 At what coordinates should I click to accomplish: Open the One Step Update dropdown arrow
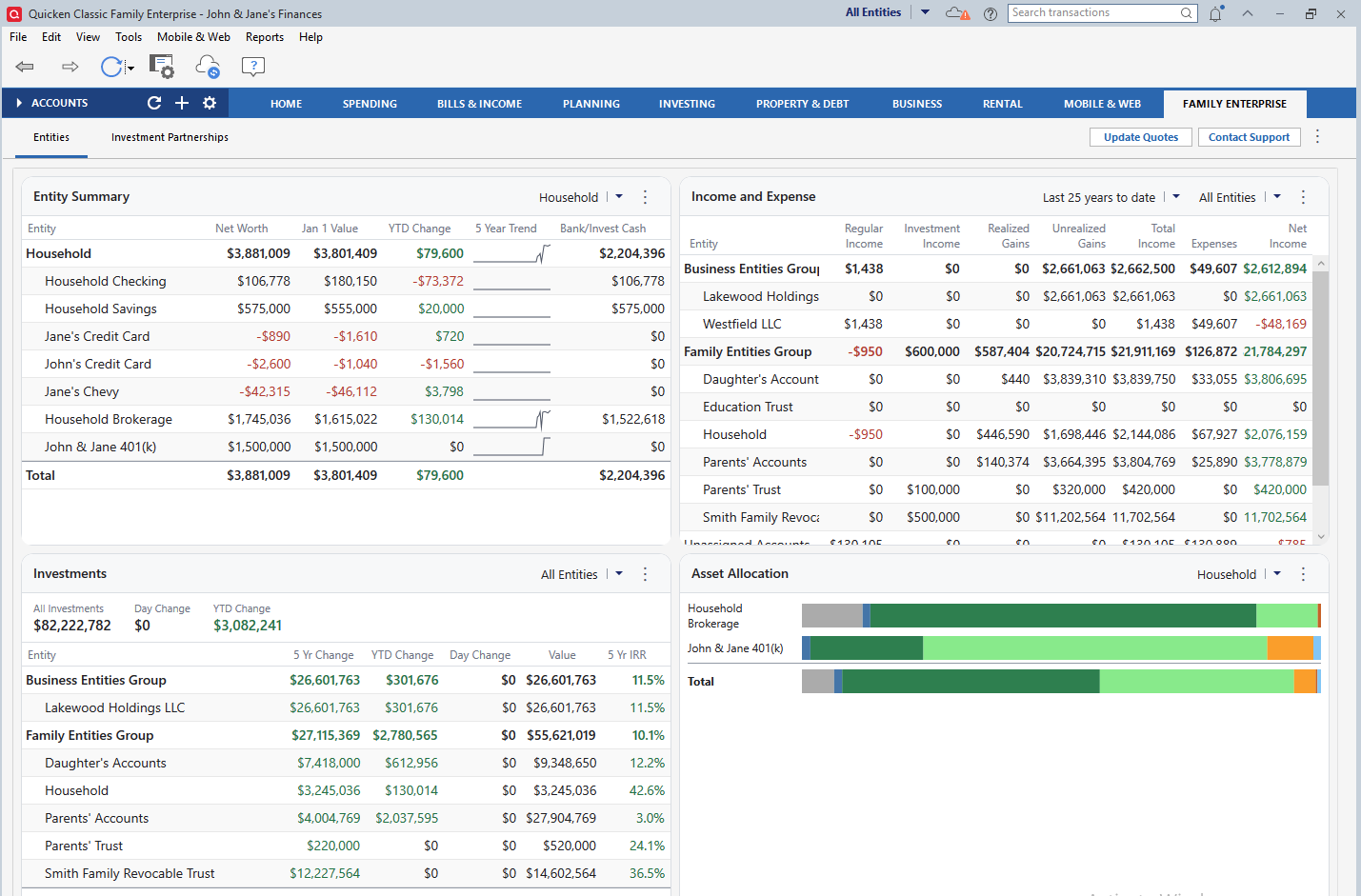click(130, 68)
